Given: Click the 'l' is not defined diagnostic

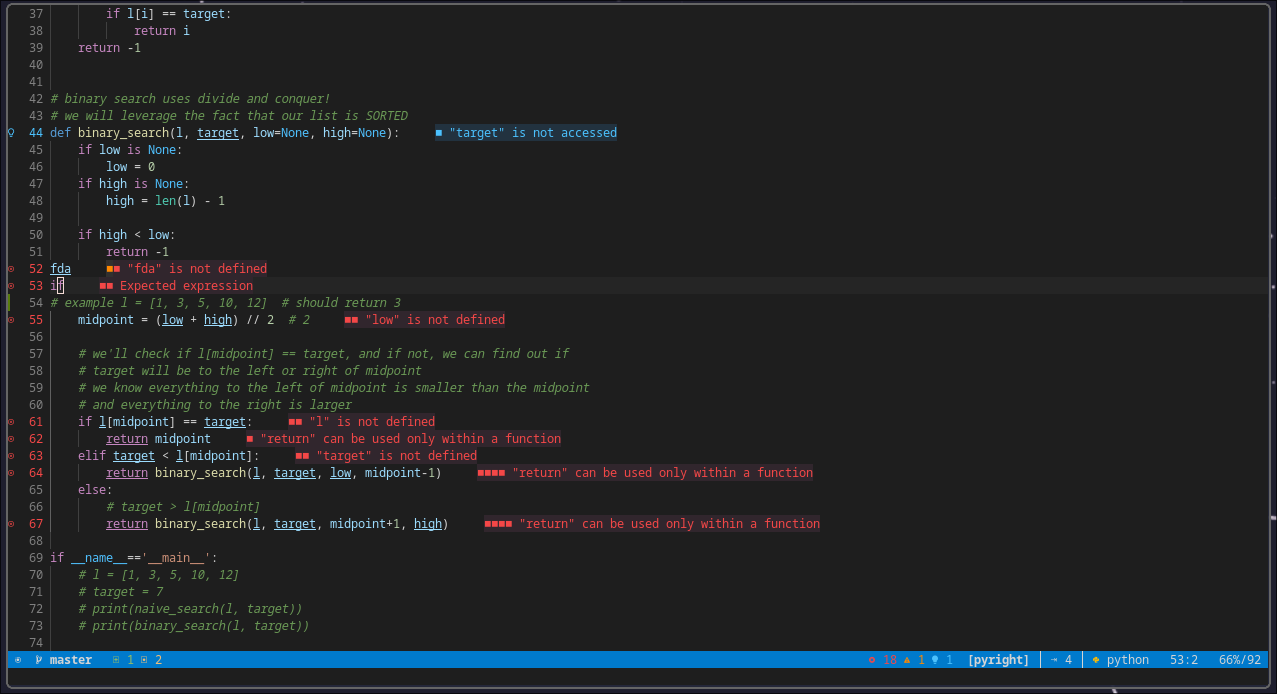Looking at the screenshot, I should pyautogui.click(x=362, y=422).
